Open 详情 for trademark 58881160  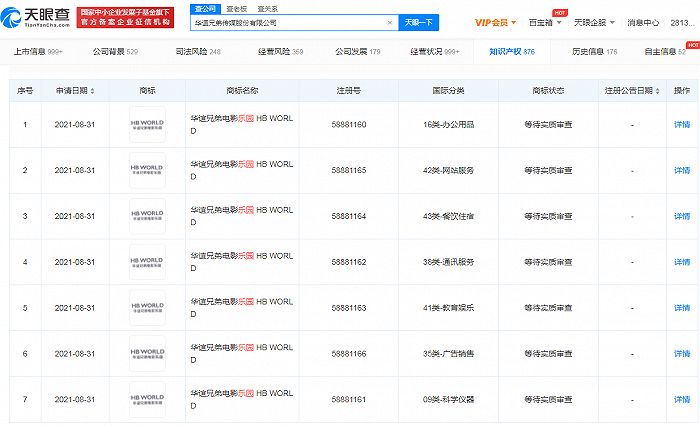[x=681, y=125]
